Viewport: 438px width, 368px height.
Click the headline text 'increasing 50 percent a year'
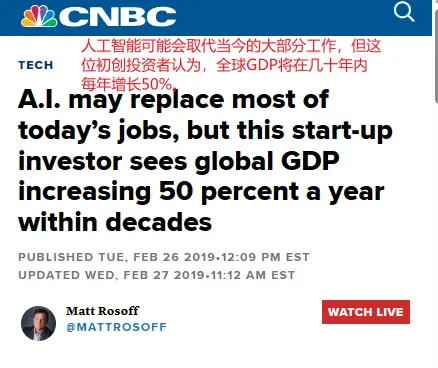pyautogui.click(x=201, y=192)
